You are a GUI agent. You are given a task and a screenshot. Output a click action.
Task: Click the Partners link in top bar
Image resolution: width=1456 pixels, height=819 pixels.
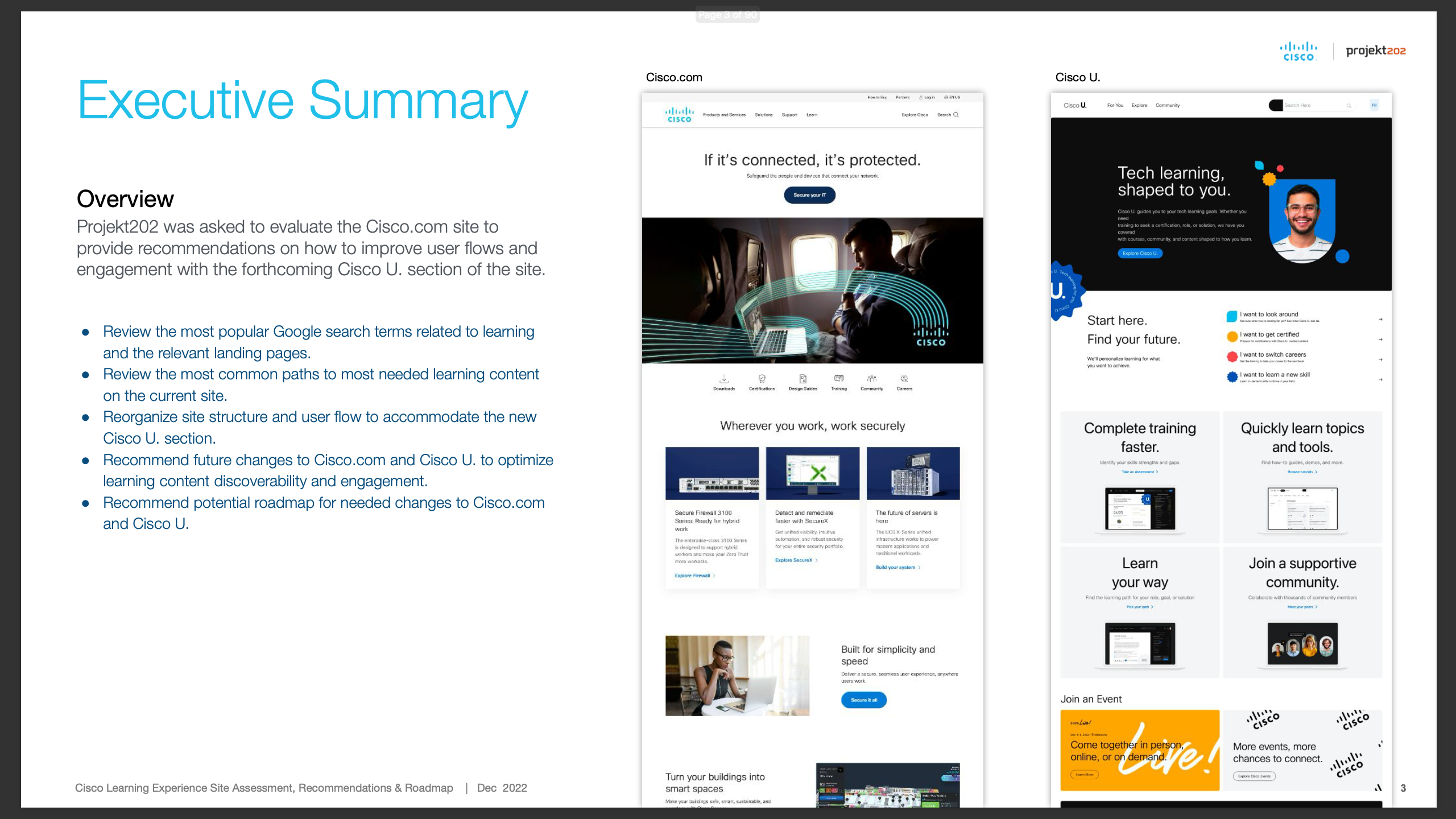click(903, 98)
